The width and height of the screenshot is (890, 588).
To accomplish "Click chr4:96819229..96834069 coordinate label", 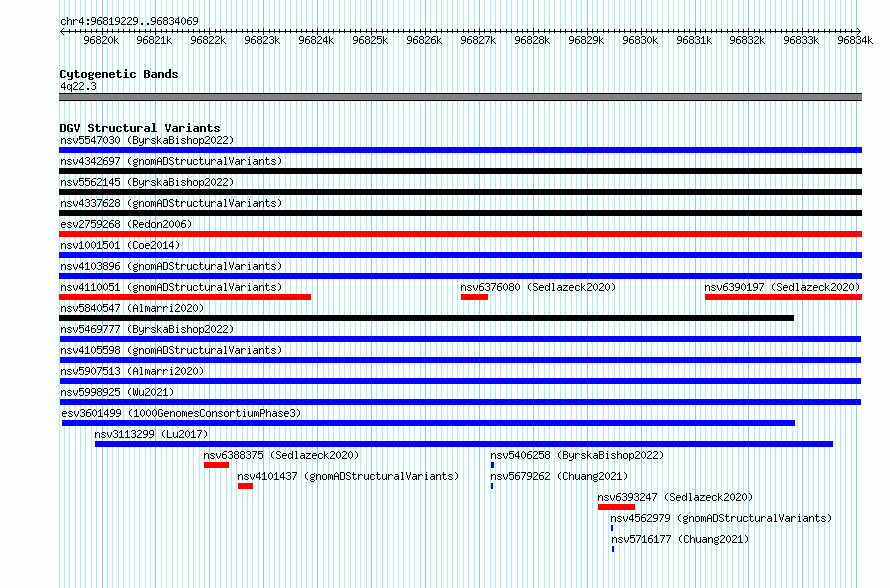I will (x=129, y=21).
